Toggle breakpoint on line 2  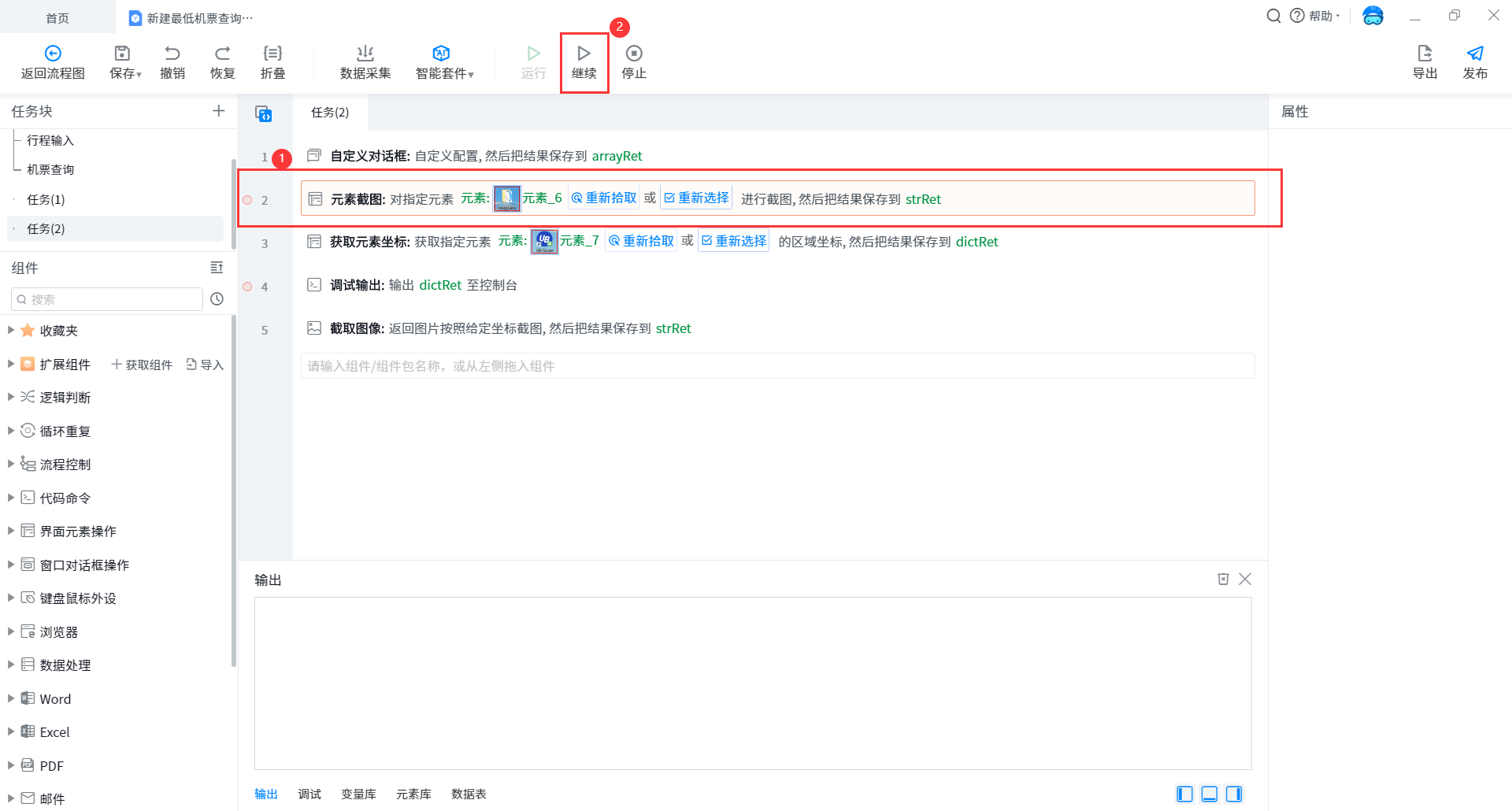tap(247, 200)
